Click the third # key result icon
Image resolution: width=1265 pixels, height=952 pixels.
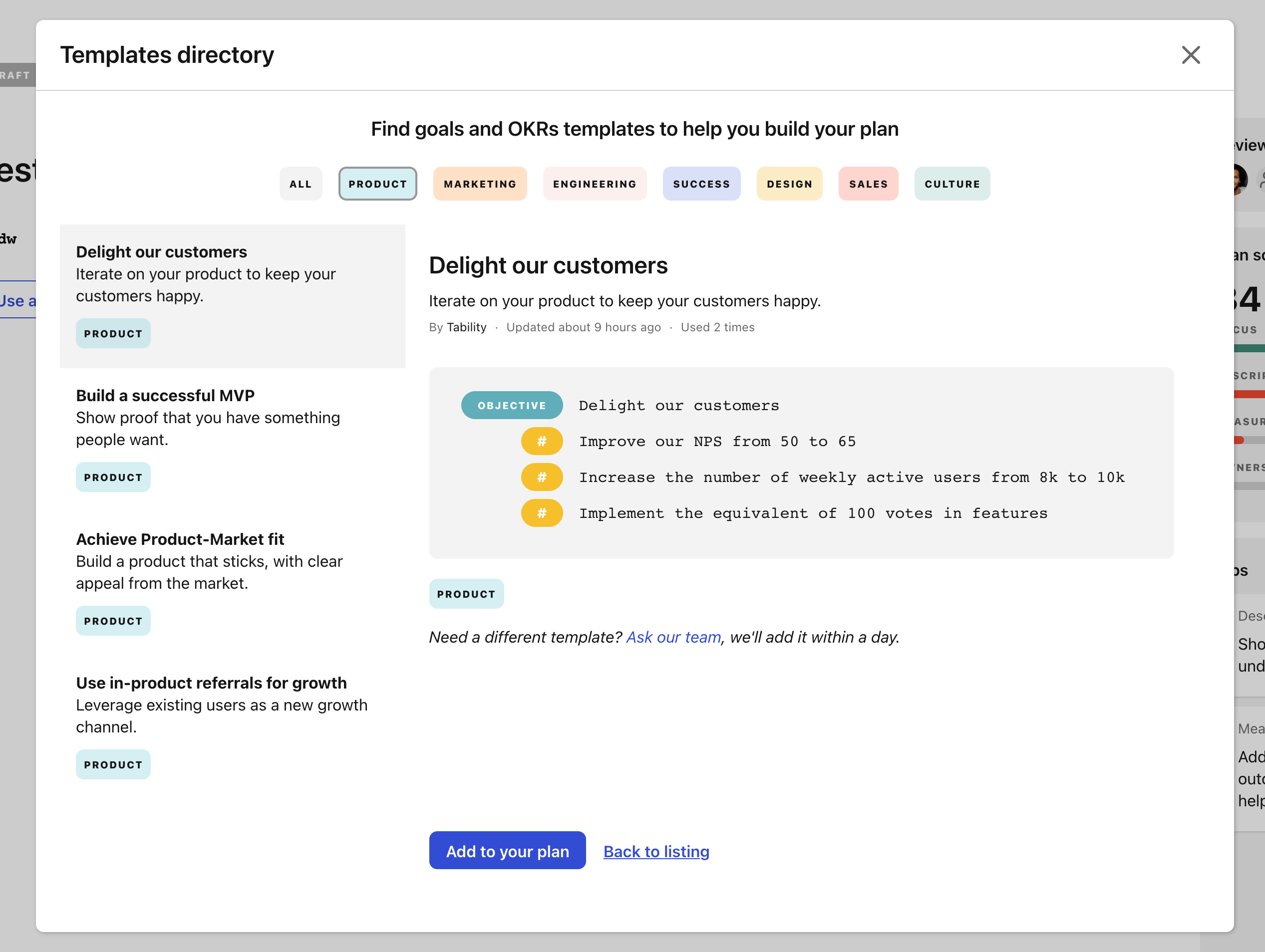[541, 513]
